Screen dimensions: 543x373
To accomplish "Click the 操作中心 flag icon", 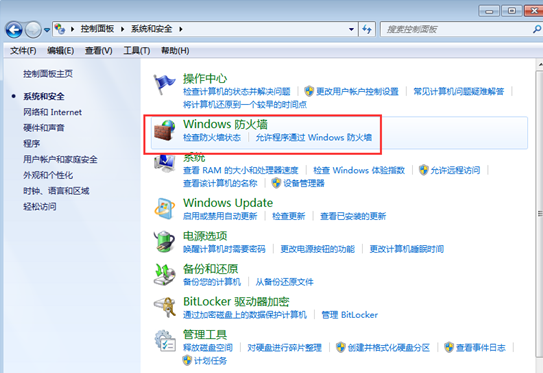I will pyautogui.click(x=164, y=84).
